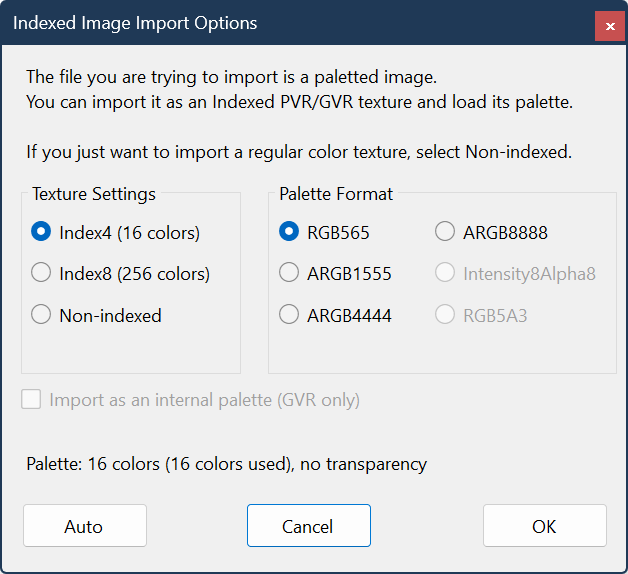Close the Indexed Image Import Options dialog
Image resolution: width=628 pixels, height=574 pixels.
610,25
